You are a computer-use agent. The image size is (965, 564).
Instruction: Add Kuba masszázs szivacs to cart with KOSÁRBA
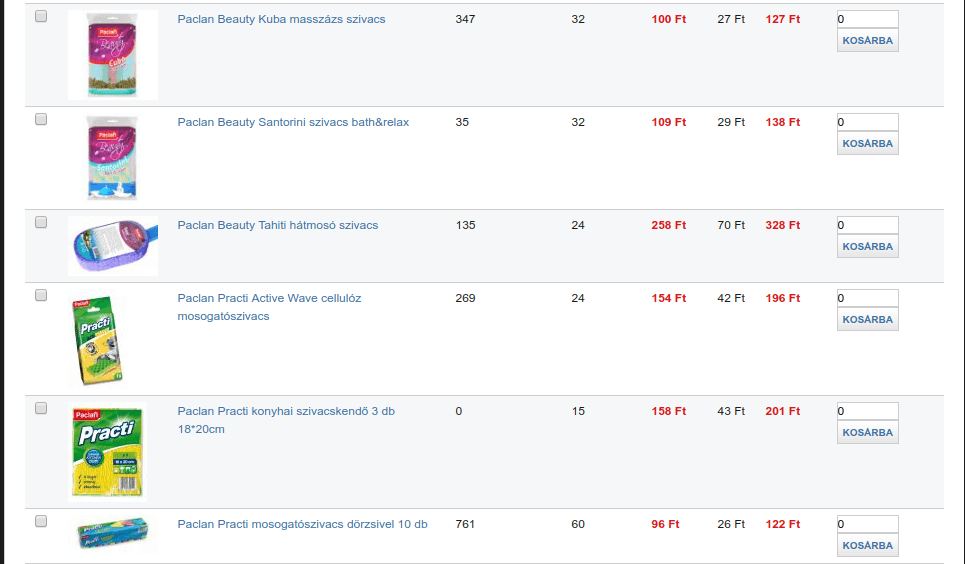pos(868,41)
